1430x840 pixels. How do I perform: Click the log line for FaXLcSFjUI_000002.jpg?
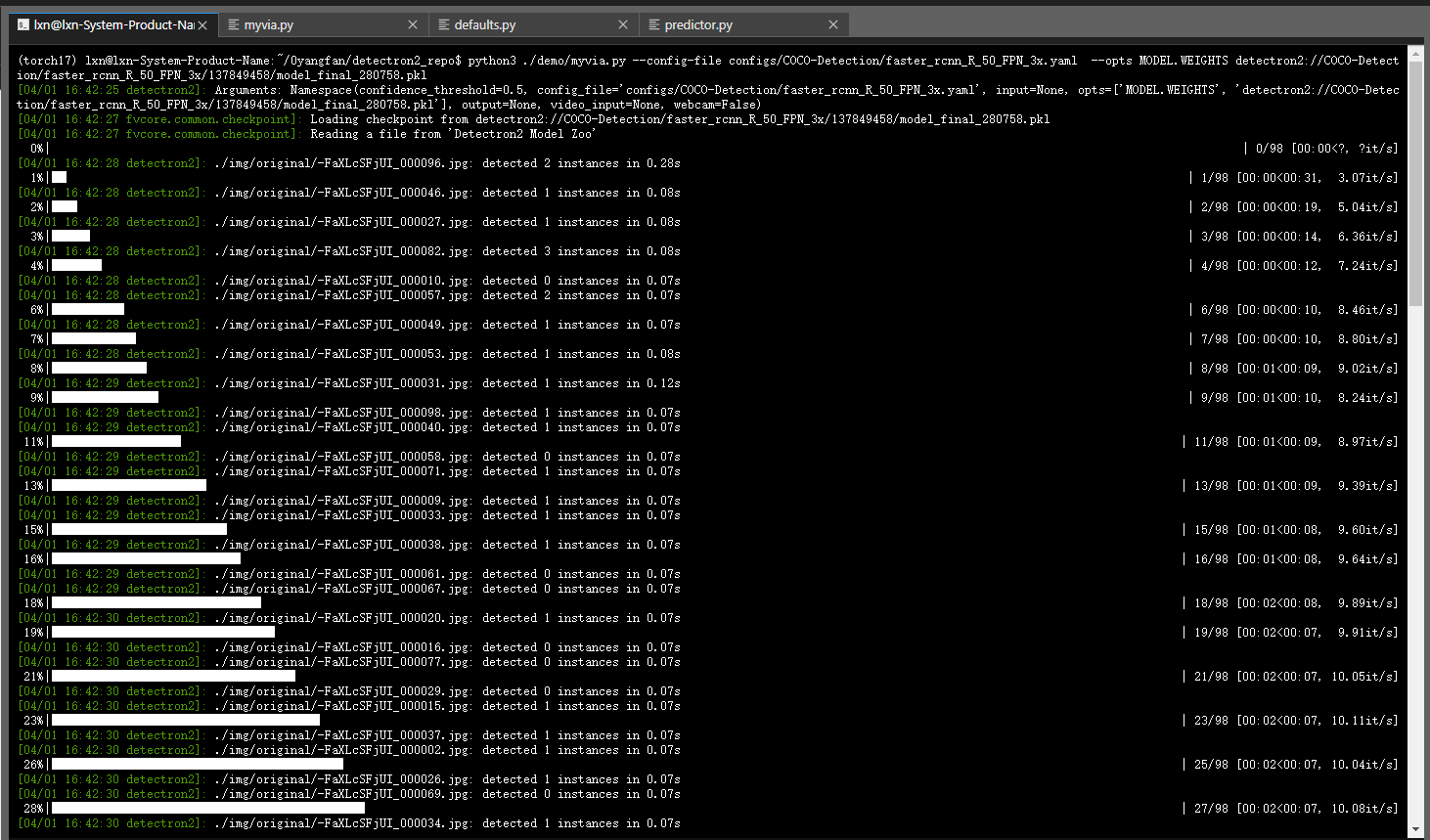[349, 750]
